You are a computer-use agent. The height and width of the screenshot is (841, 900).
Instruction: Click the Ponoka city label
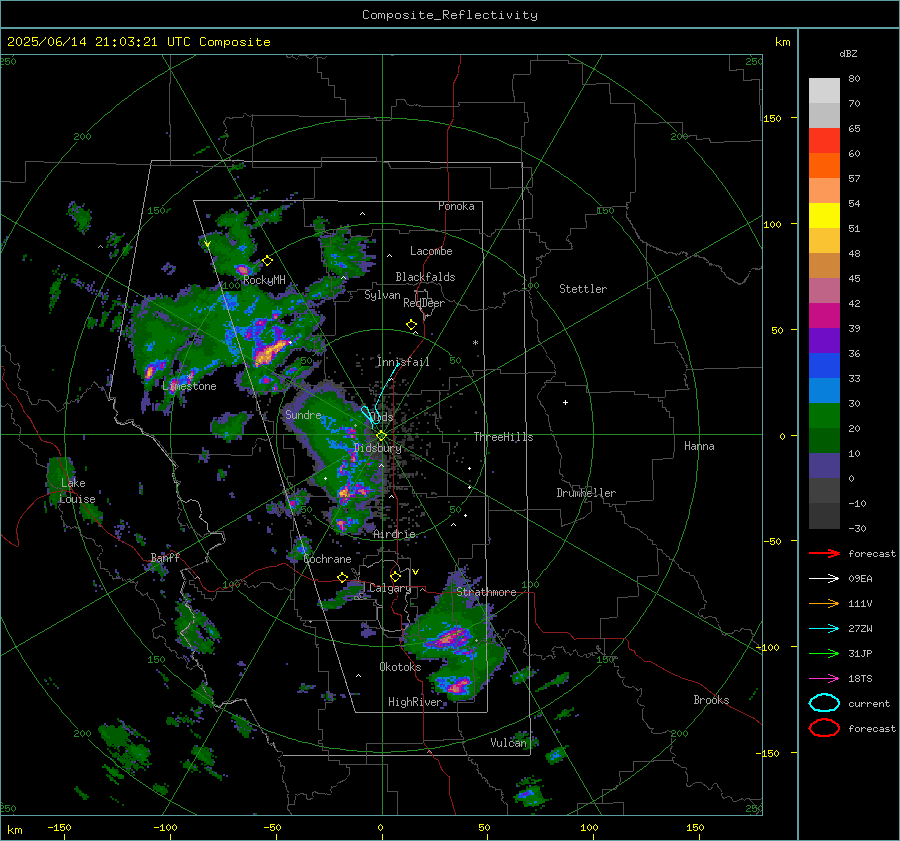click(456, 206)
